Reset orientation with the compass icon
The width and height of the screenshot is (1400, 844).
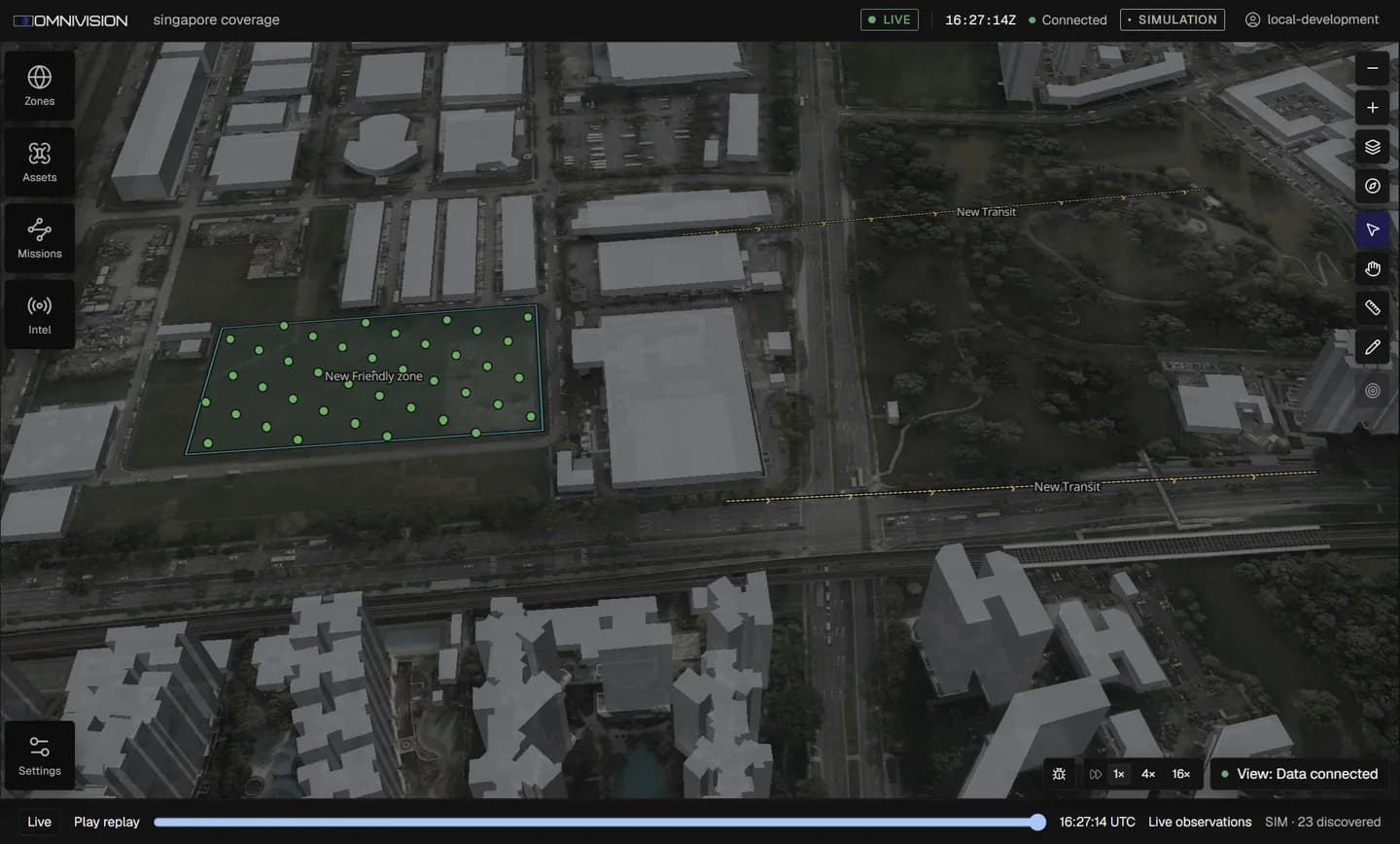click(1372, 186)
